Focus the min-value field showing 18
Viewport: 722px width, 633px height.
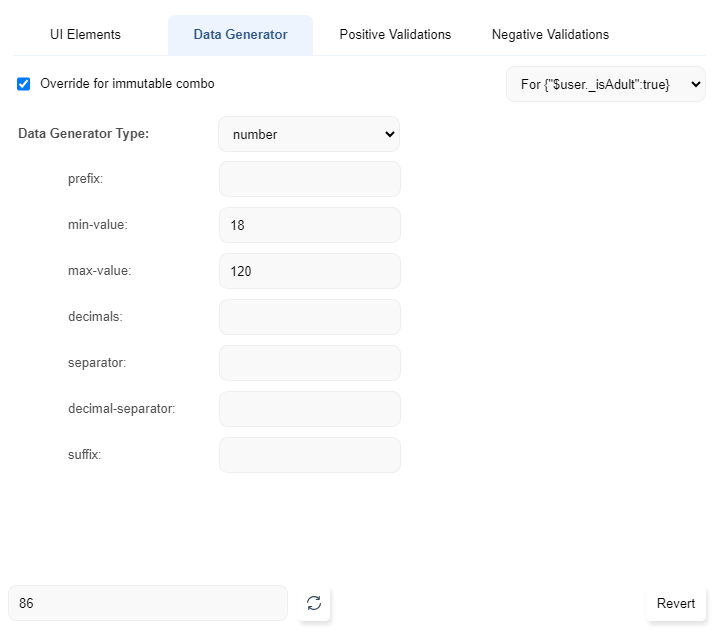click(309, 225)
